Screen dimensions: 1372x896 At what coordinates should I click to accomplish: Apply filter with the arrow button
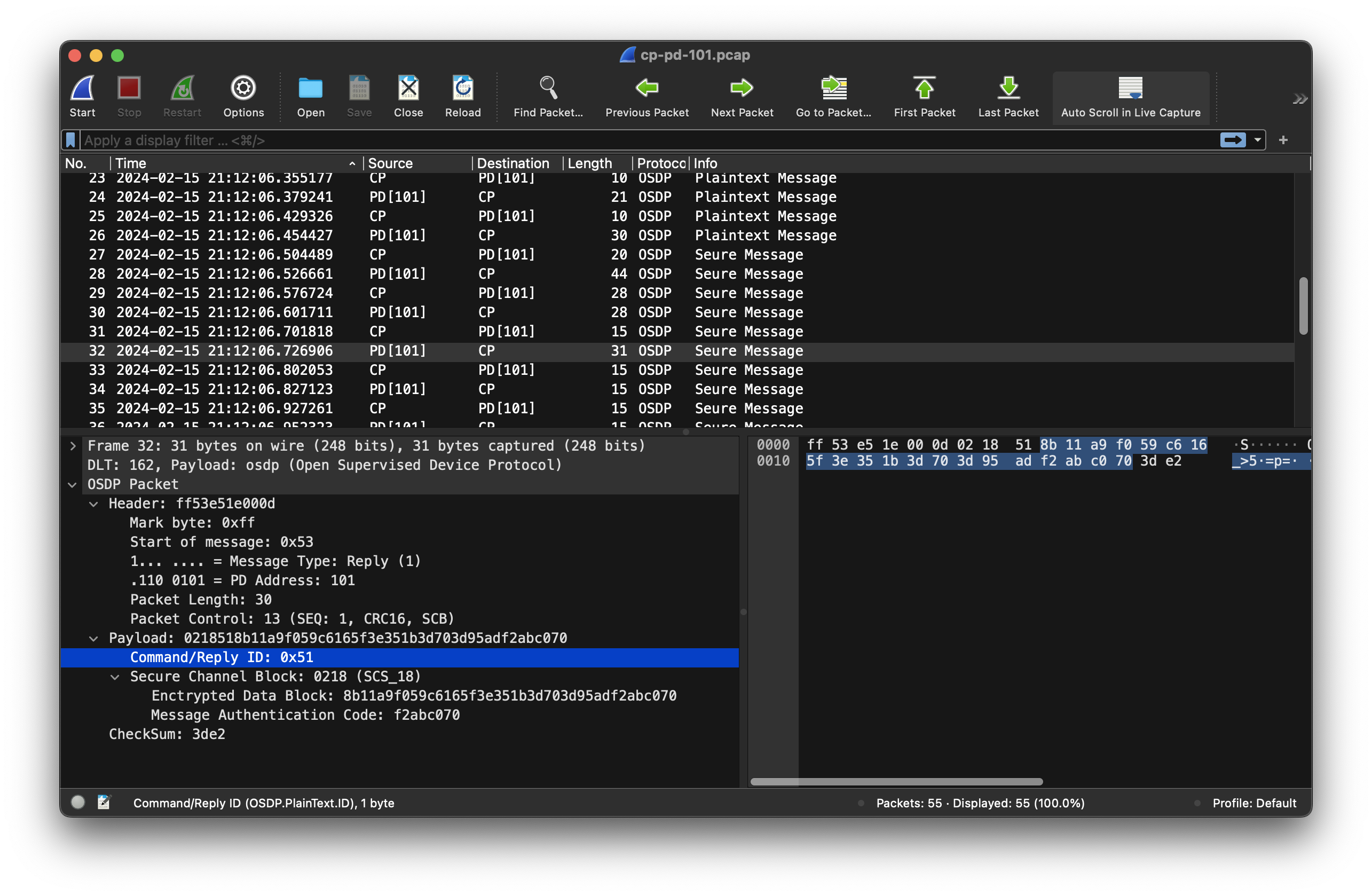tap(1233, 140)
